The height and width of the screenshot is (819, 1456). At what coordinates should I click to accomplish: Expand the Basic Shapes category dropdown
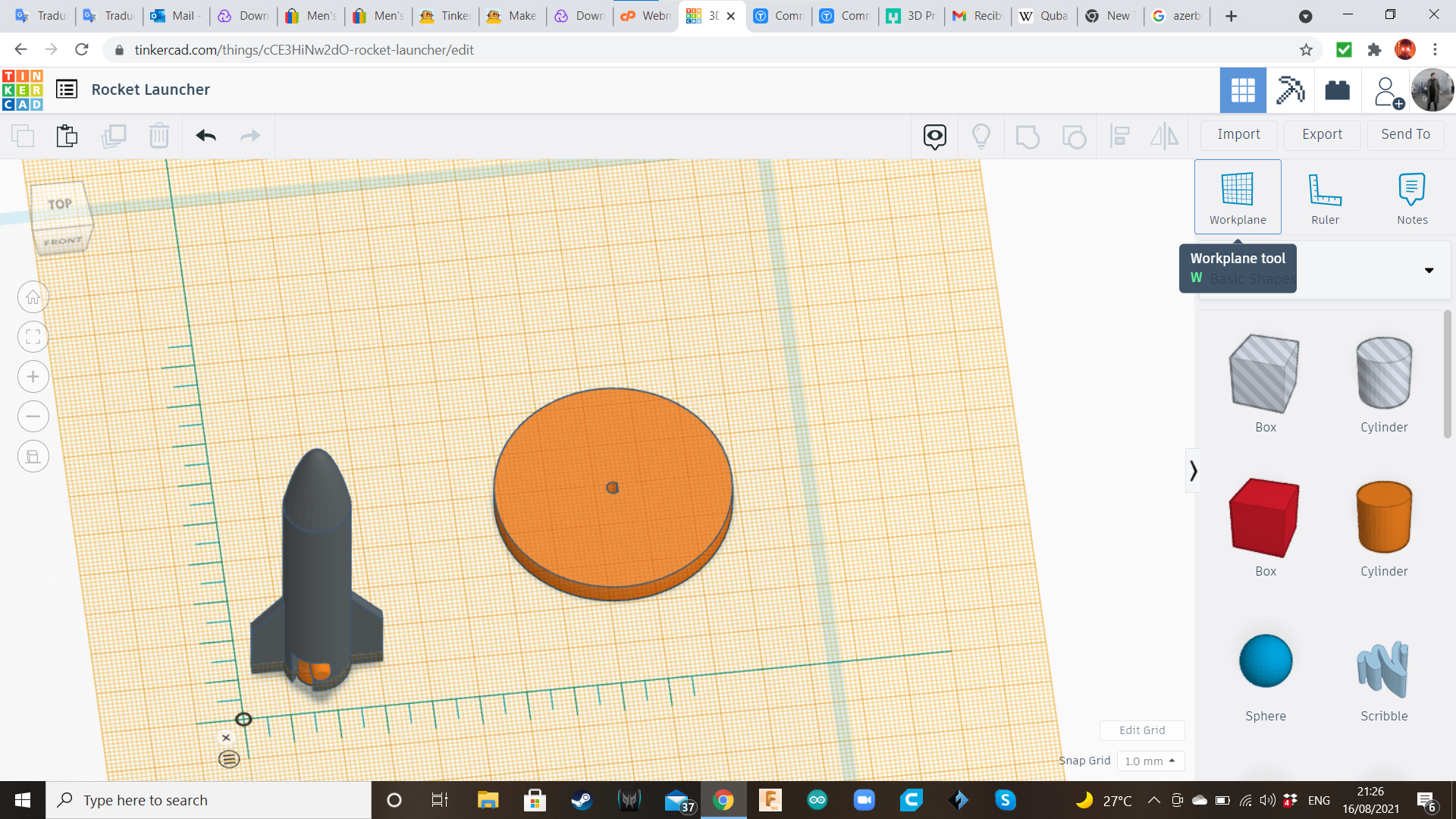1429,271
